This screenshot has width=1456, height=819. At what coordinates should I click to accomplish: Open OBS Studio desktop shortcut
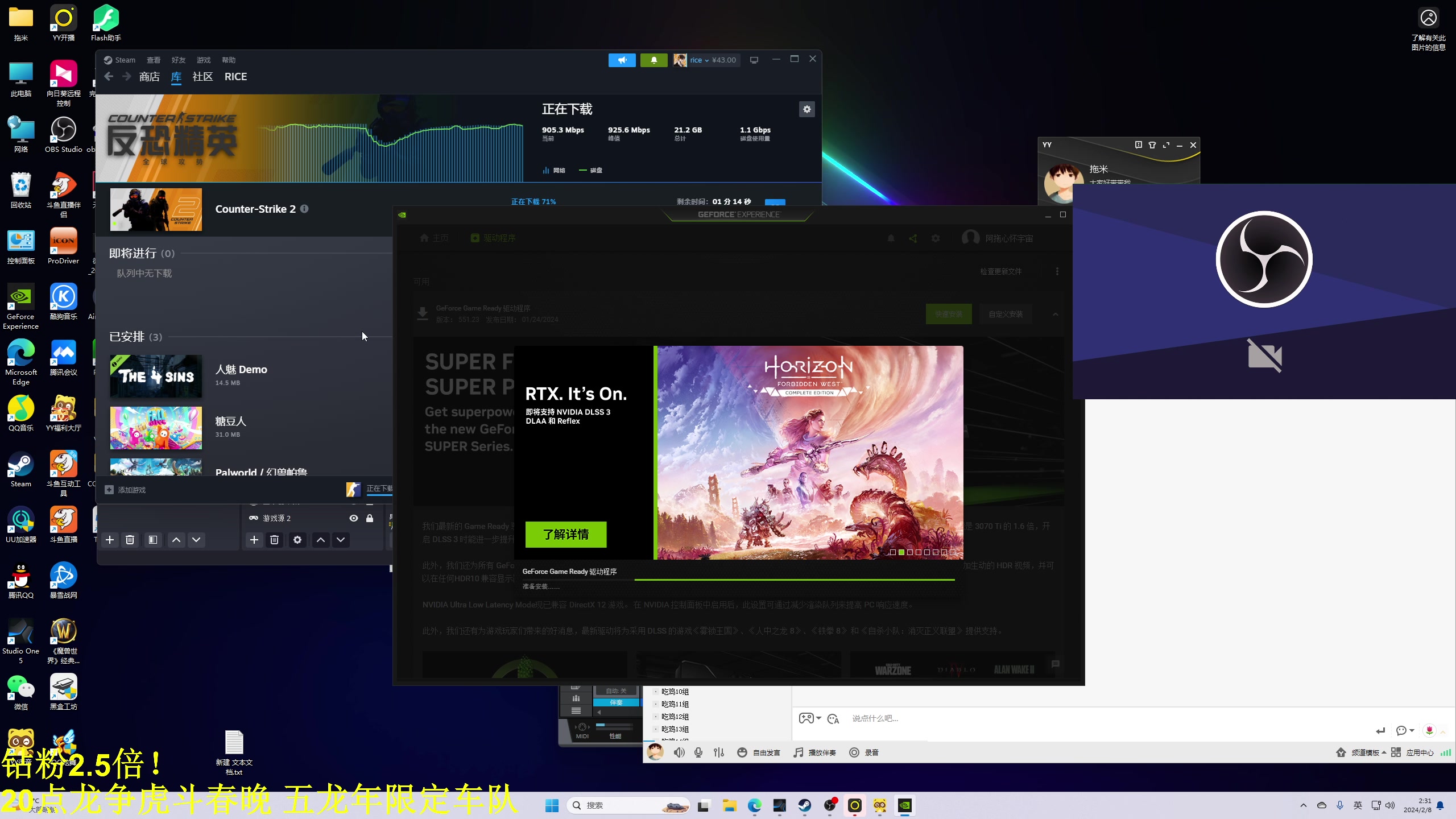(64, 135)
